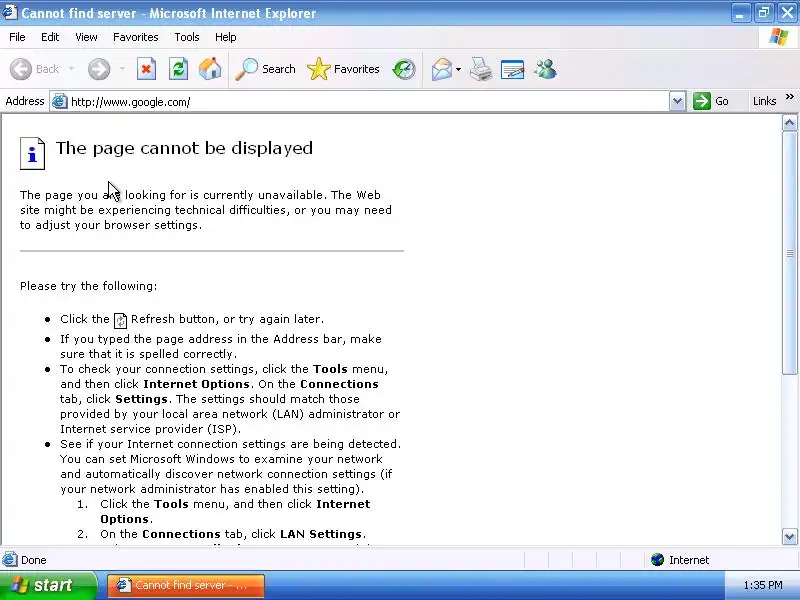Screen dimensions: 800x600
Task: Open the Windows Start menu
Action: pos(48,585)
